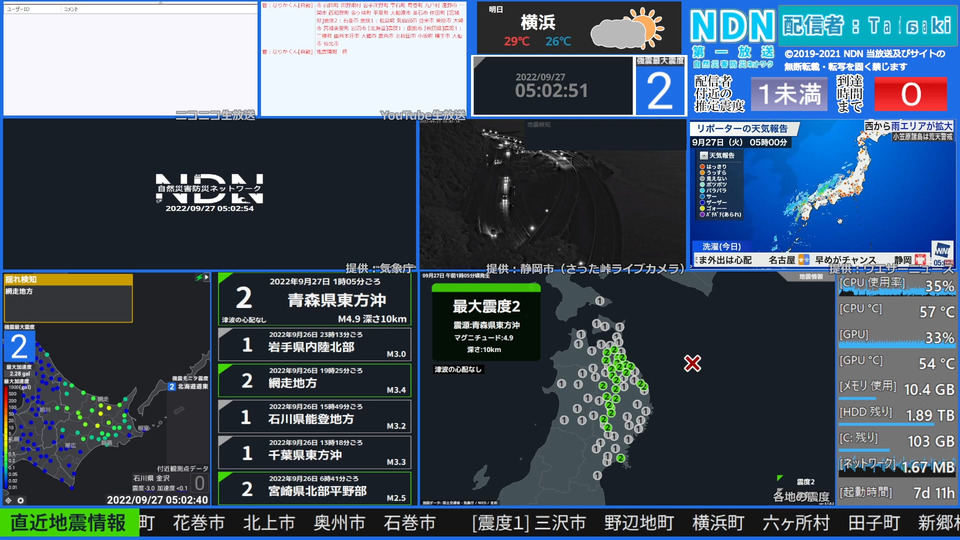Select the 青森県東方沖 earthquake entry
The image size is (960, 540).
point(315,299)
